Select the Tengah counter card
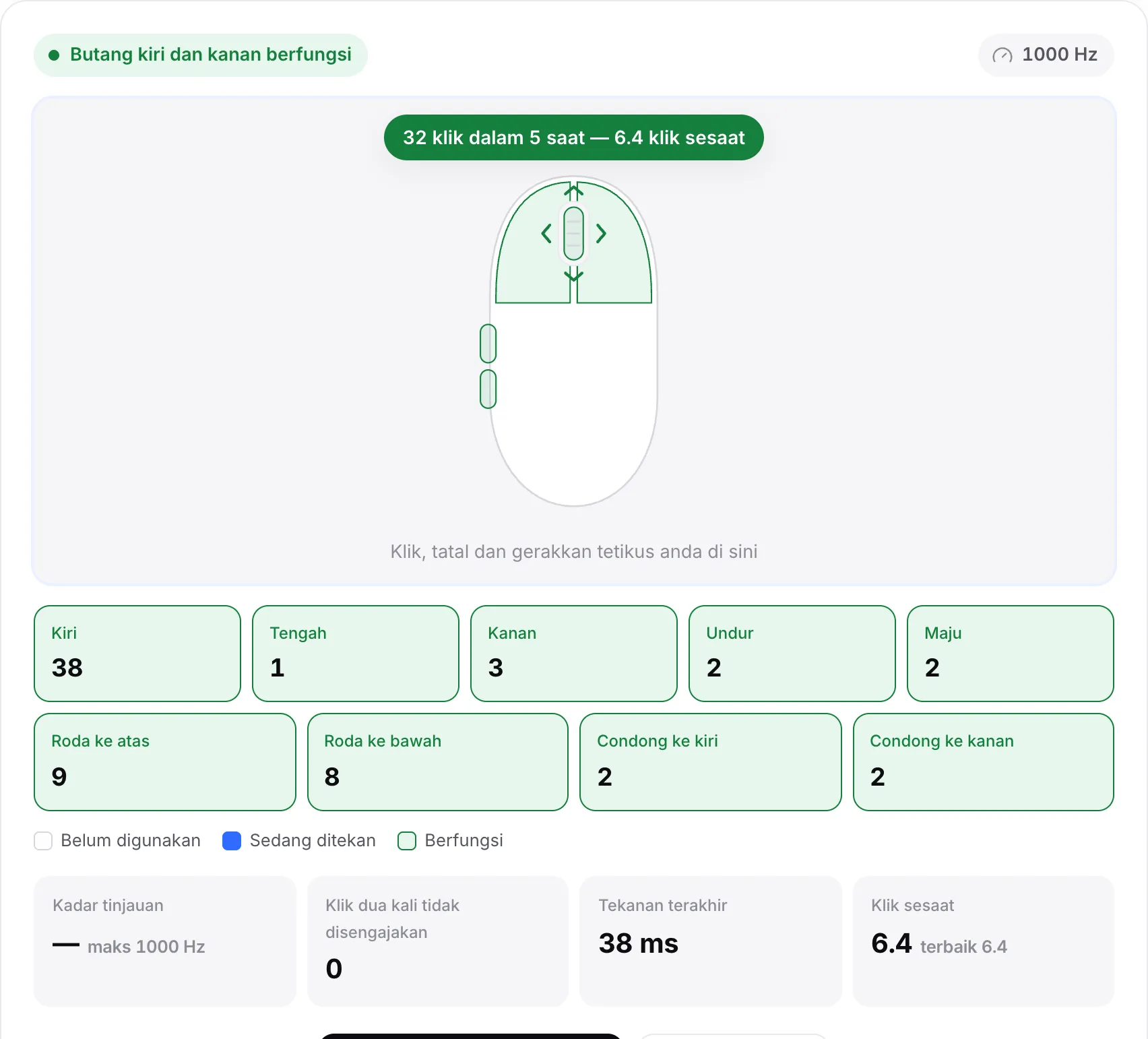Screen dimensions: 1148x1039 tap(356, 654)
